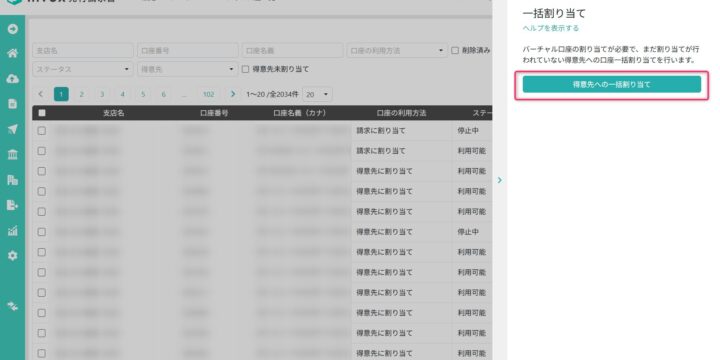The image size is (720, 360).
Task: Click the exchange arrows icon in the sidebar
Action: 12,306
